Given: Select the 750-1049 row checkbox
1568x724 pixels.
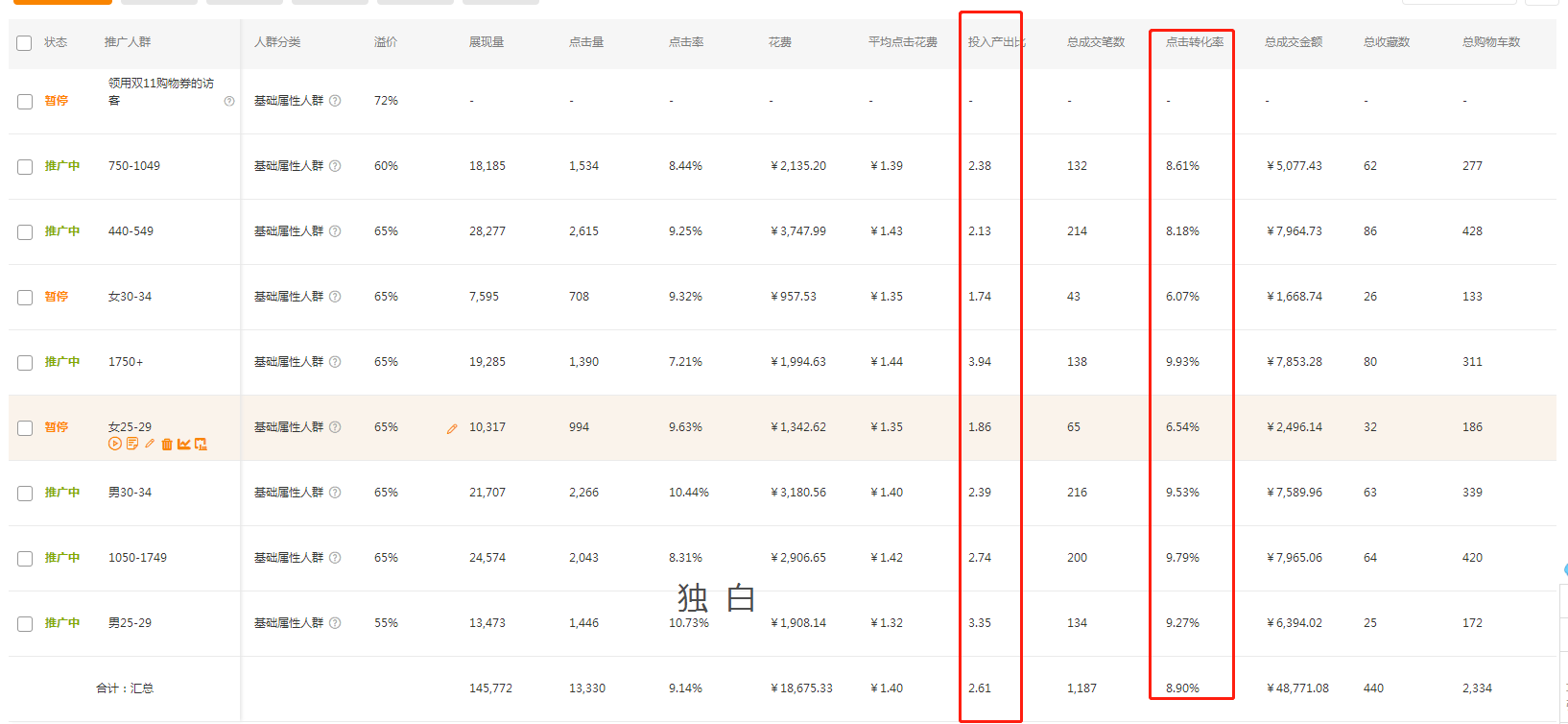Looking at the screenshot, I should tap(25, 167).
